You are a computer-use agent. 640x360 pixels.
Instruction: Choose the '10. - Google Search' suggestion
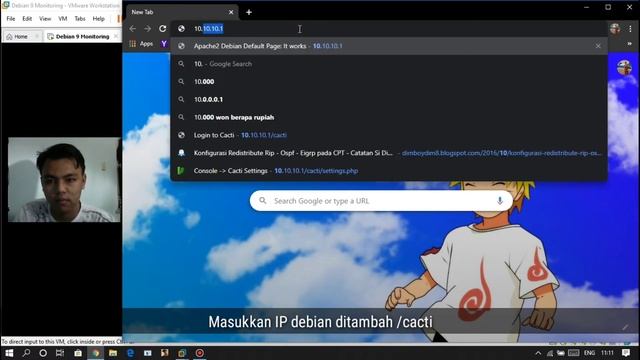point(389,64)
